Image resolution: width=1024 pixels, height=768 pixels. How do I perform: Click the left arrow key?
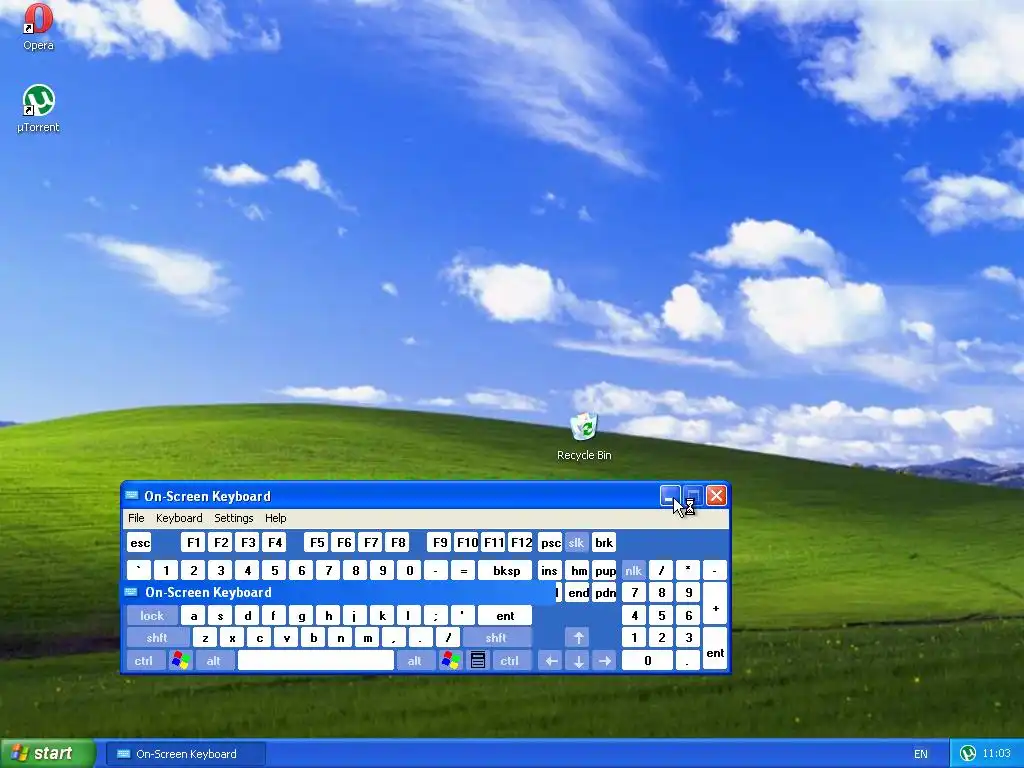click(551, 660)
